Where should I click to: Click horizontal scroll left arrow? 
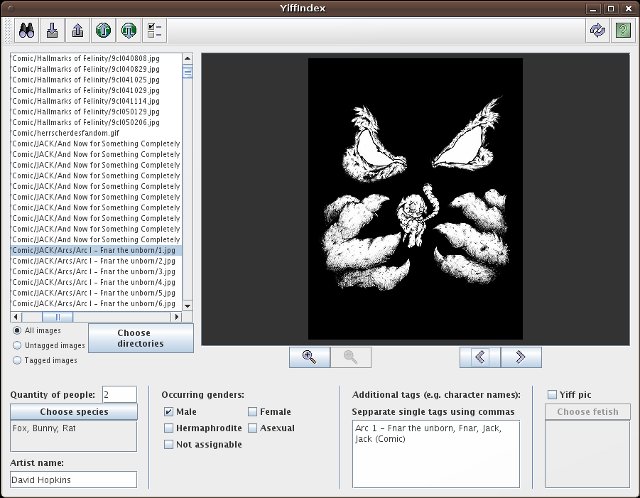[16, 317]
